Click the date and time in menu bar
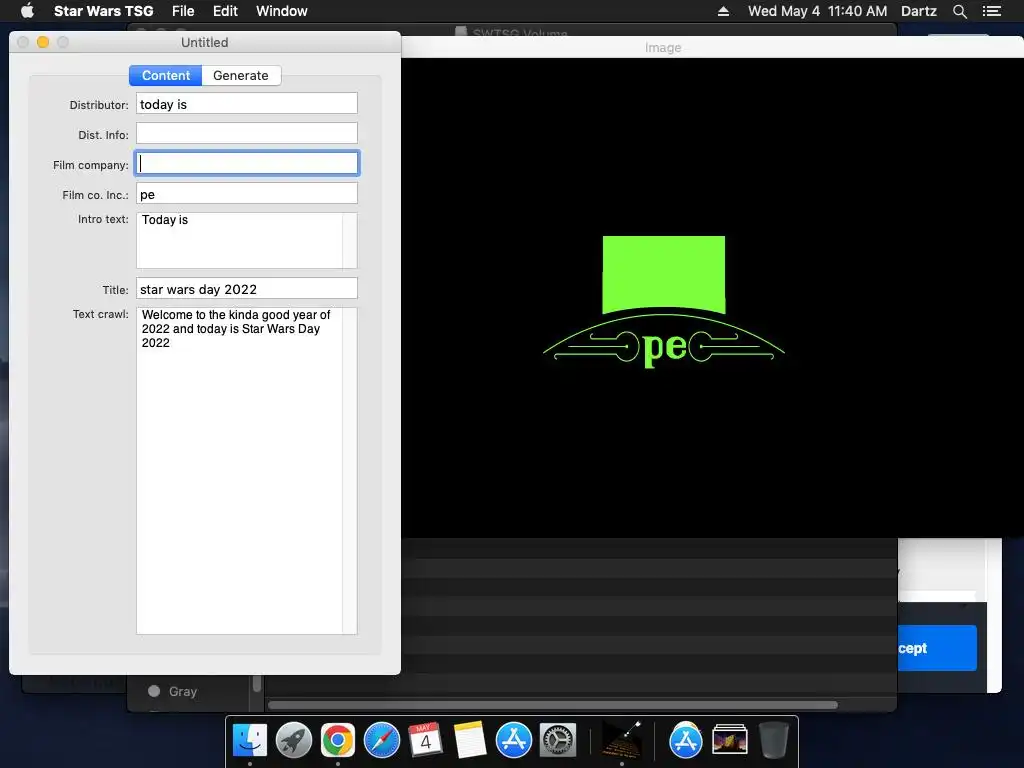The height and width of the screenshot is (768, 1024). click(817, 11)
